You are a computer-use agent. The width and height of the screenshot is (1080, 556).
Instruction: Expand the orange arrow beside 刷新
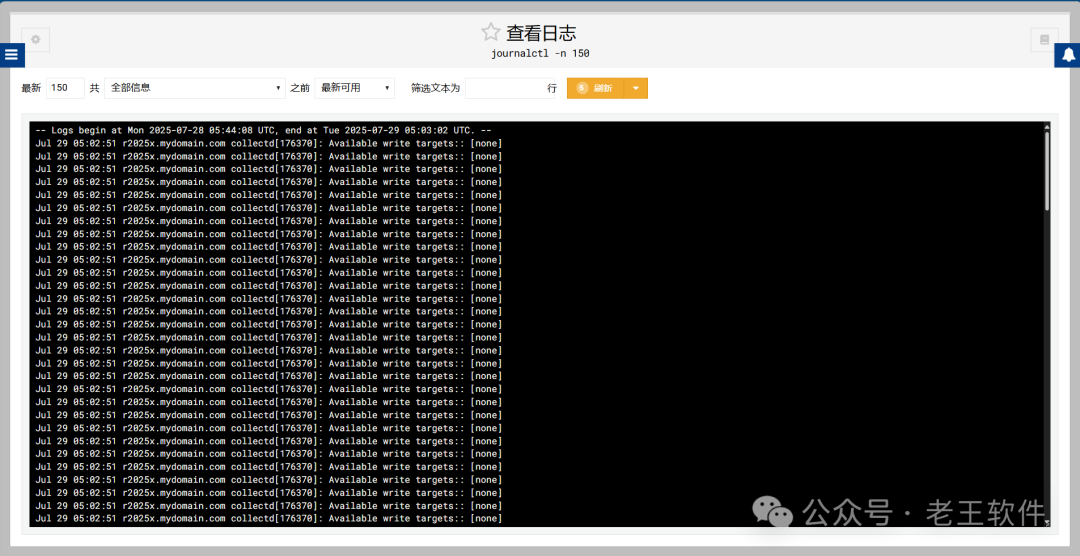(x=636, y=88)
